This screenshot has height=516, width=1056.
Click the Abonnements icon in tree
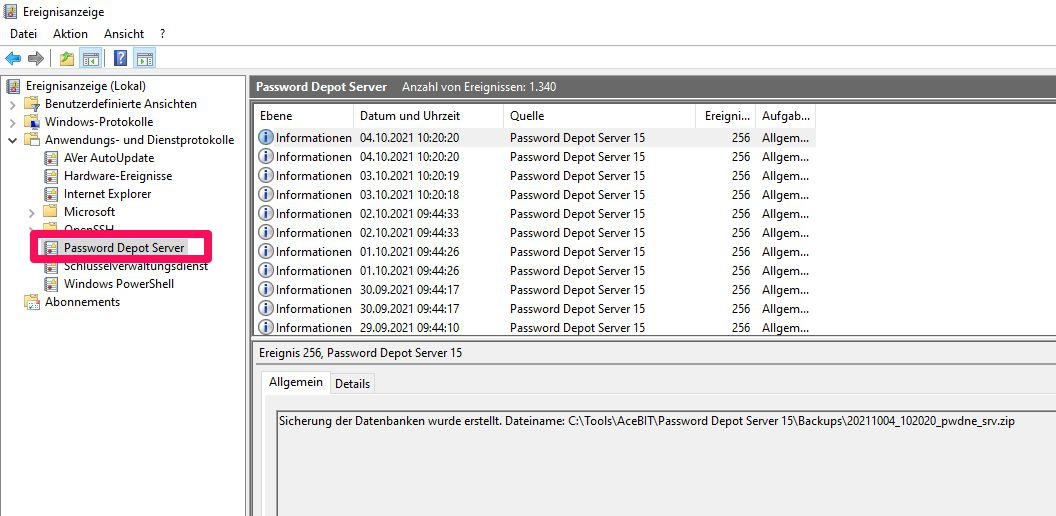(x=32, y=302)
